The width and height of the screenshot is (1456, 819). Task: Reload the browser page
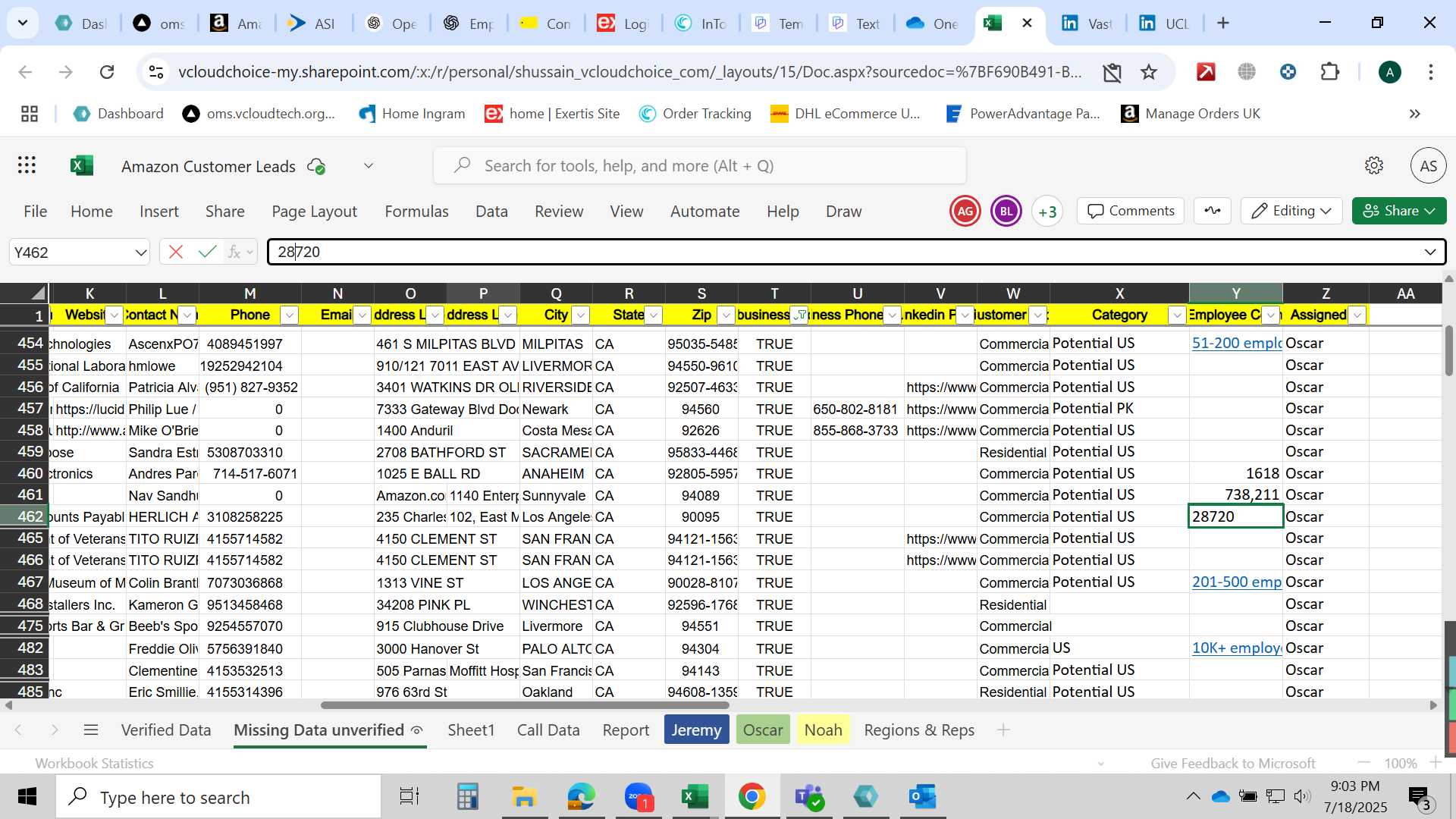point(107,72)
